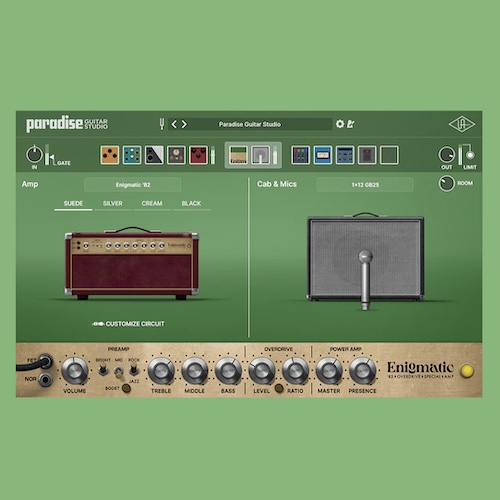Click the 'Enigmatic' amp nameplate text

click(x=420, y=368)
